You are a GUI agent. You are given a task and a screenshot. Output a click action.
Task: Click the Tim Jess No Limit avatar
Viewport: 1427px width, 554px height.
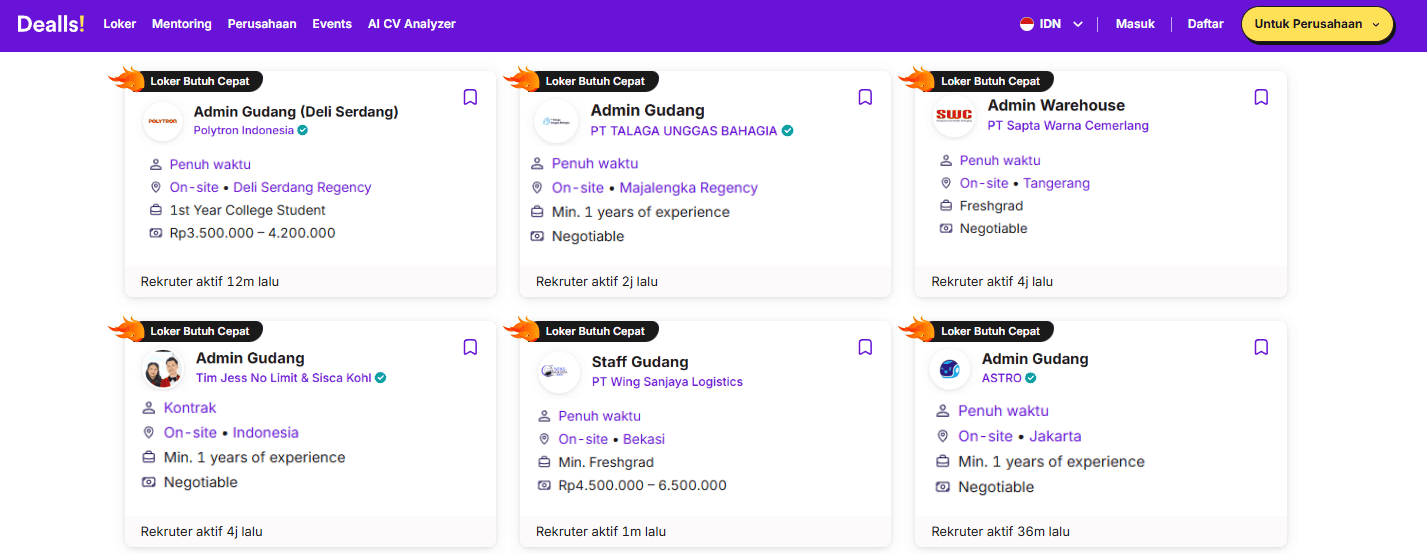coord(163,369)
